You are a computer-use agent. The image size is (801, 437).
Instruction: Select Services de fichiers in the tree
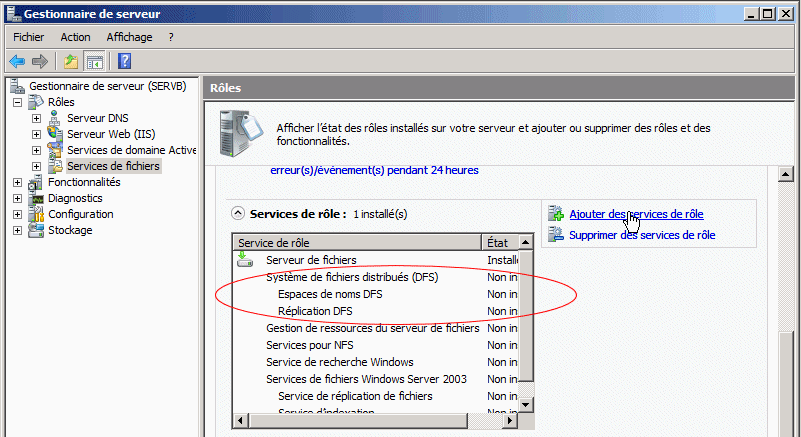coord(113,166)
